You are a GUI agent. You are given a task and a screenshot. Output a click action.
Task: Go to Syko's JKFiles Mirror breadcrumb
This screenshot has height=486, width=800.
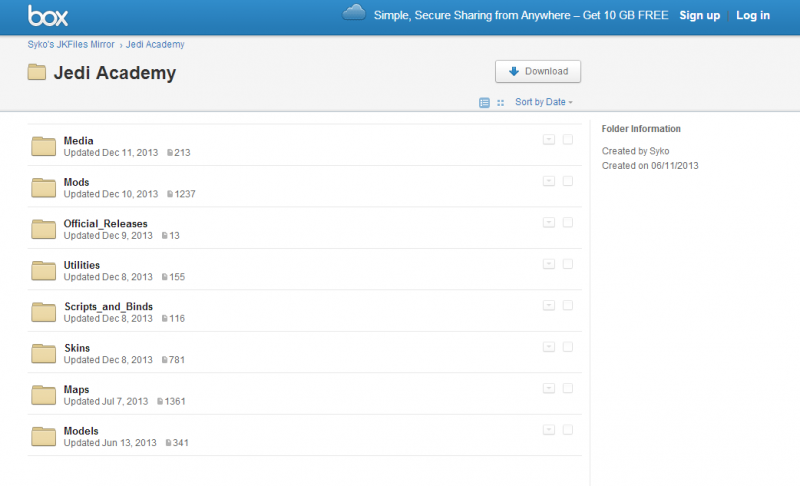point(71,44)
